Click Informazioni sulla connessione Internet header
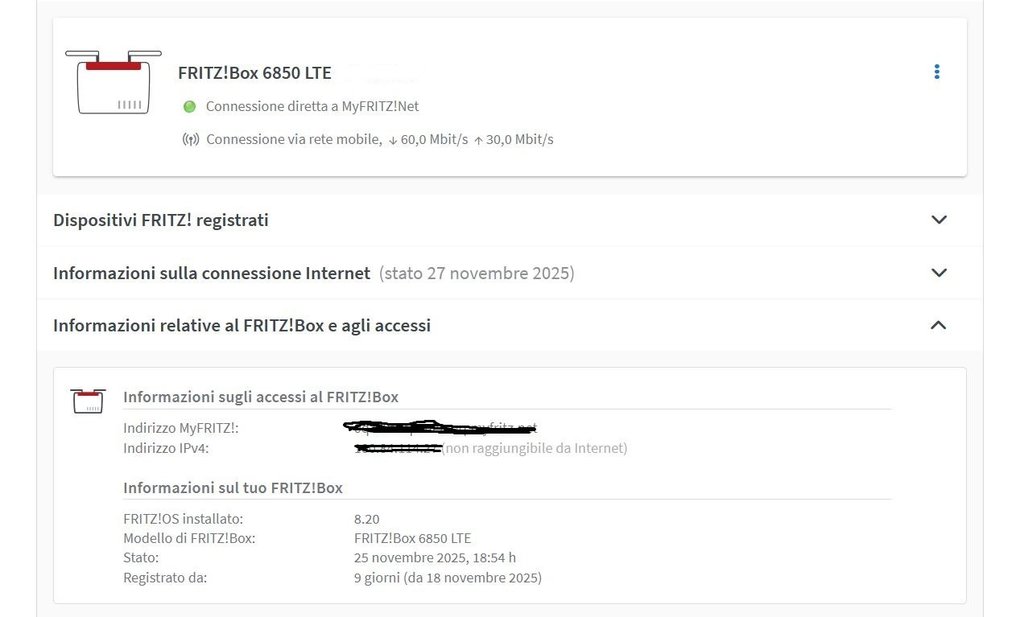 tap(212, 273)
